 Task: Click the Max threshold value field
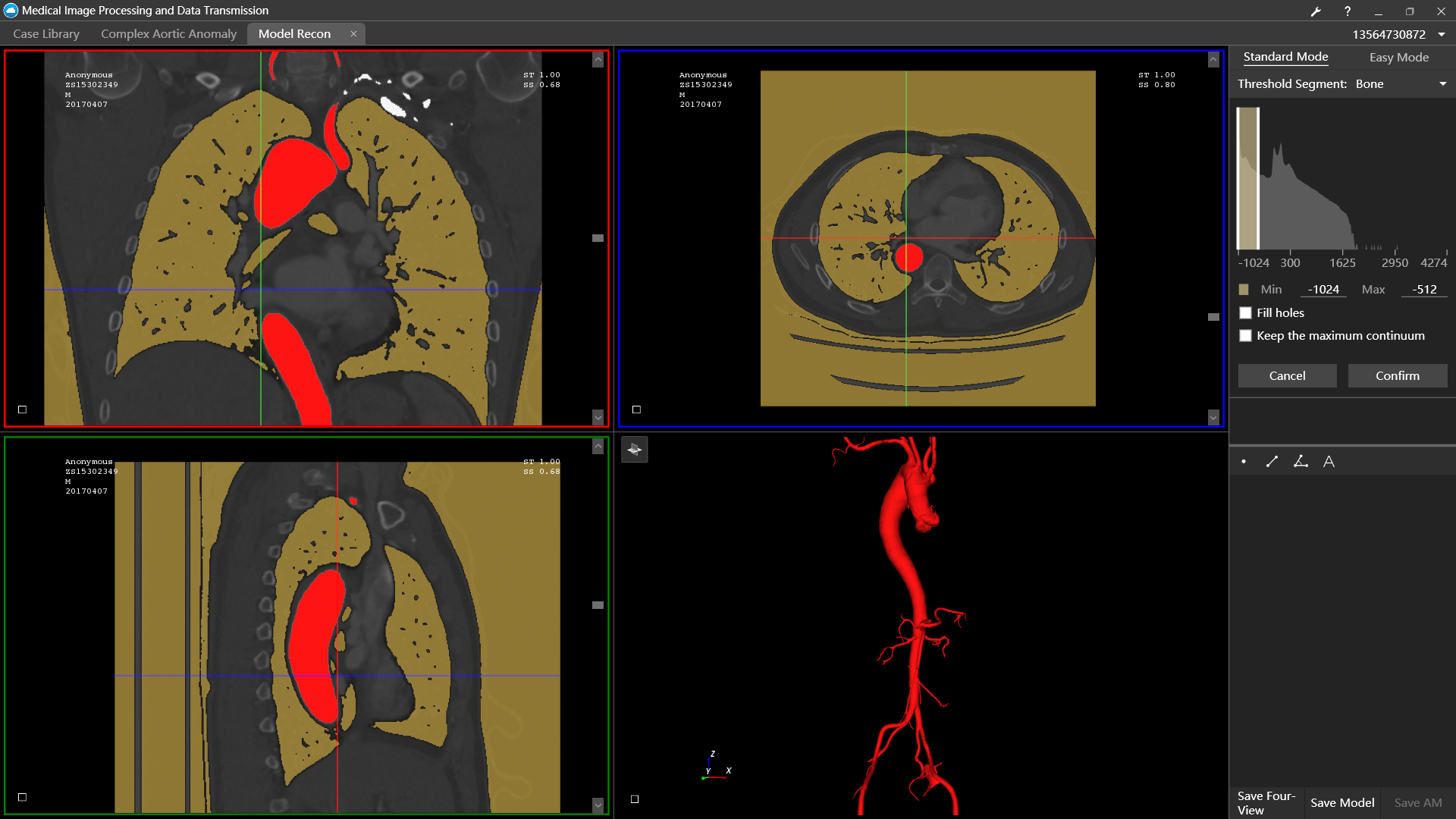pyautogui.click(x=1423, y=290)
